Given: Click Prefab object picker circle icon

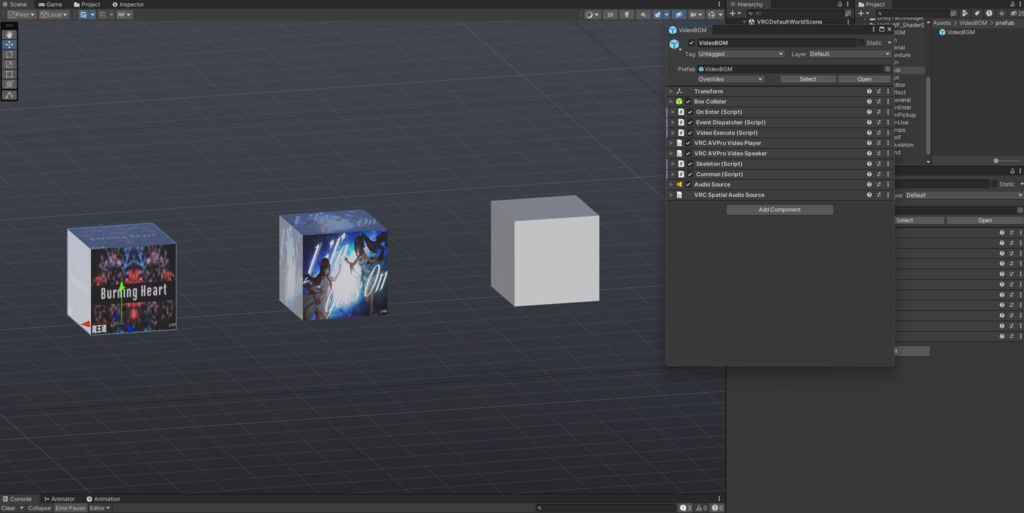Looking at the screenshot, I should pyautogui.click(x=888, y=69).
